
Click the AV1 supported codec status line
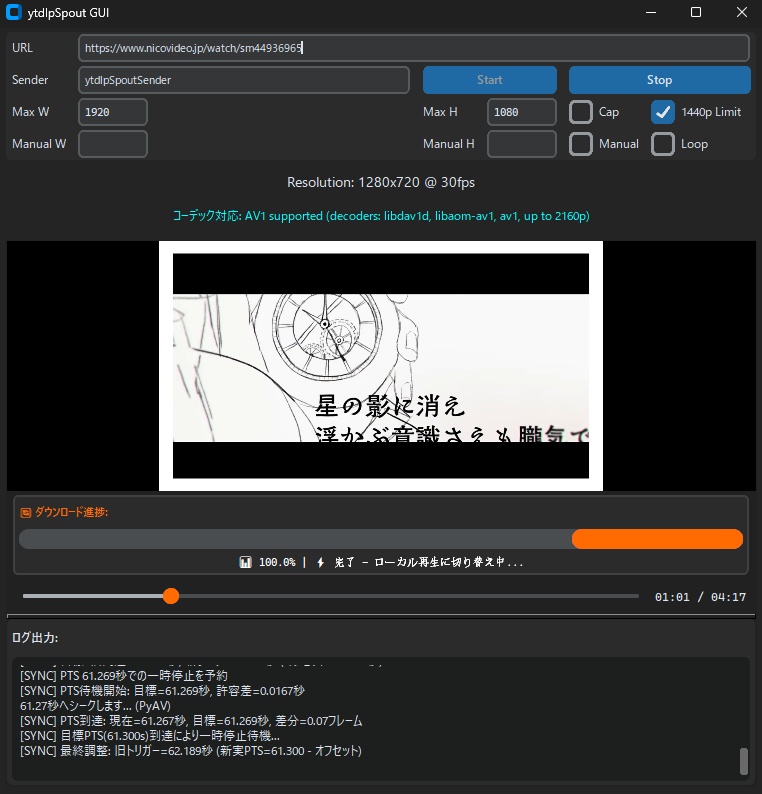(x=381, y=216)
